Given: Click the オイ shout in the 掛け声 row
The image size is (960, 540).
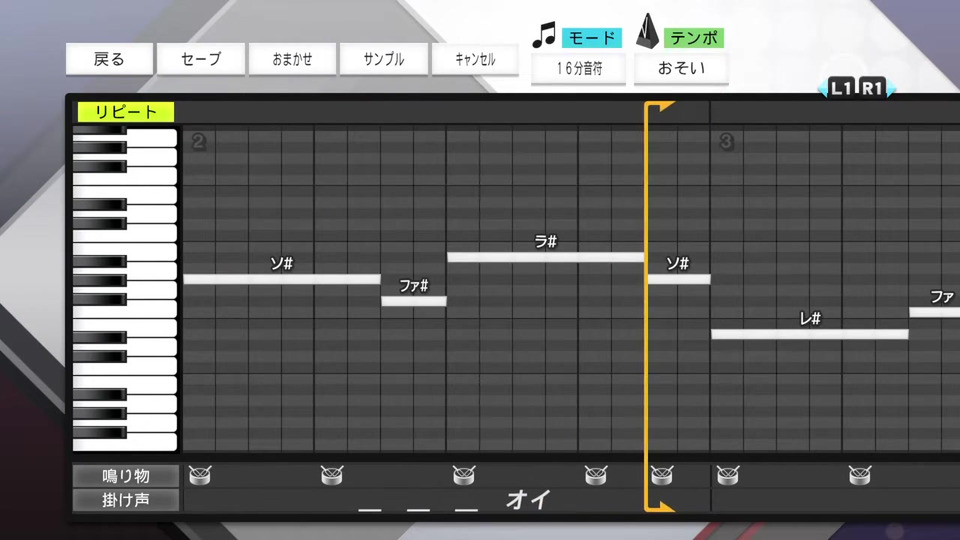Looking at the screenshot, I should click(528, 500).
